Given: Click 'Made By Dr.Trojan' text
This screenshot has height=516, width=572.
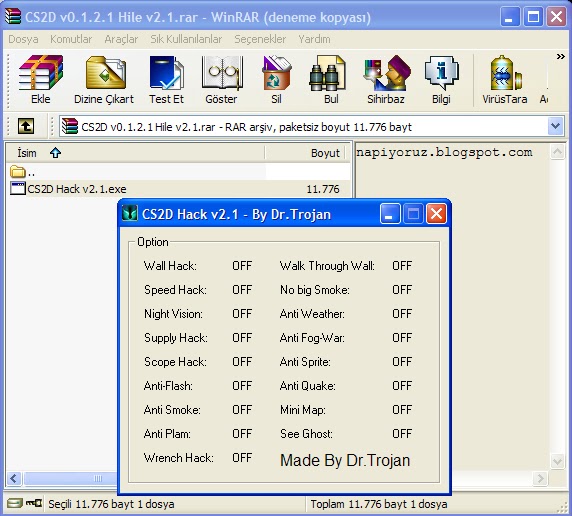Looking at the screenshot, I should tap(345, 461).
